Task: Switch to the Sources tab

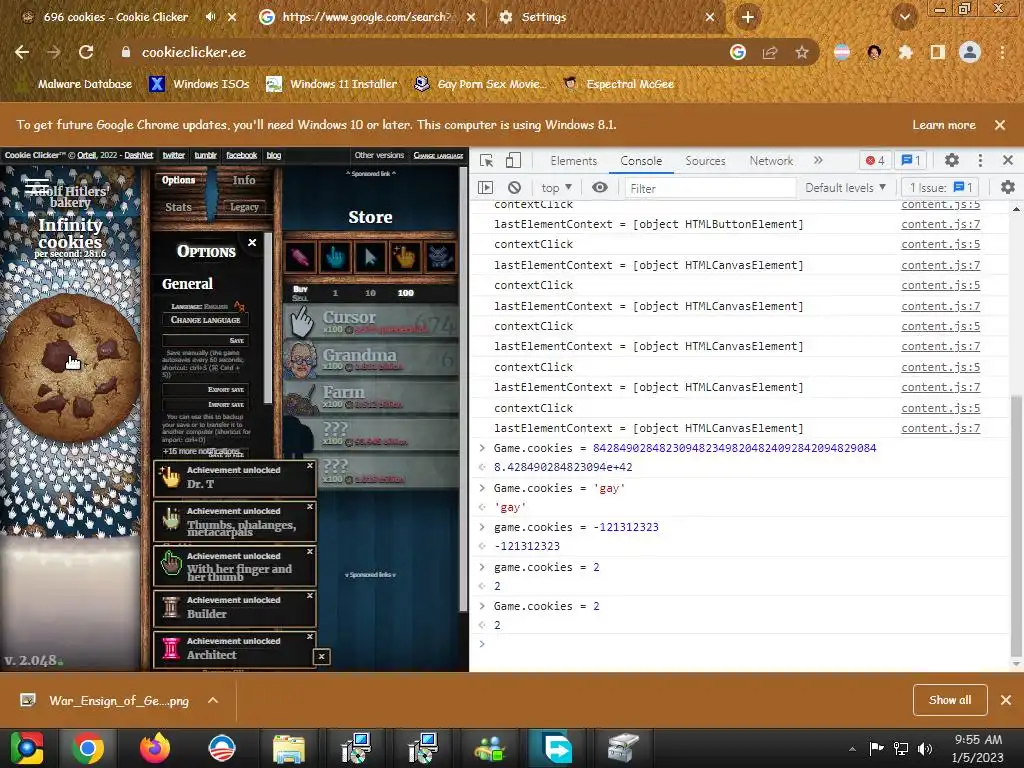Action: [705, 161]
